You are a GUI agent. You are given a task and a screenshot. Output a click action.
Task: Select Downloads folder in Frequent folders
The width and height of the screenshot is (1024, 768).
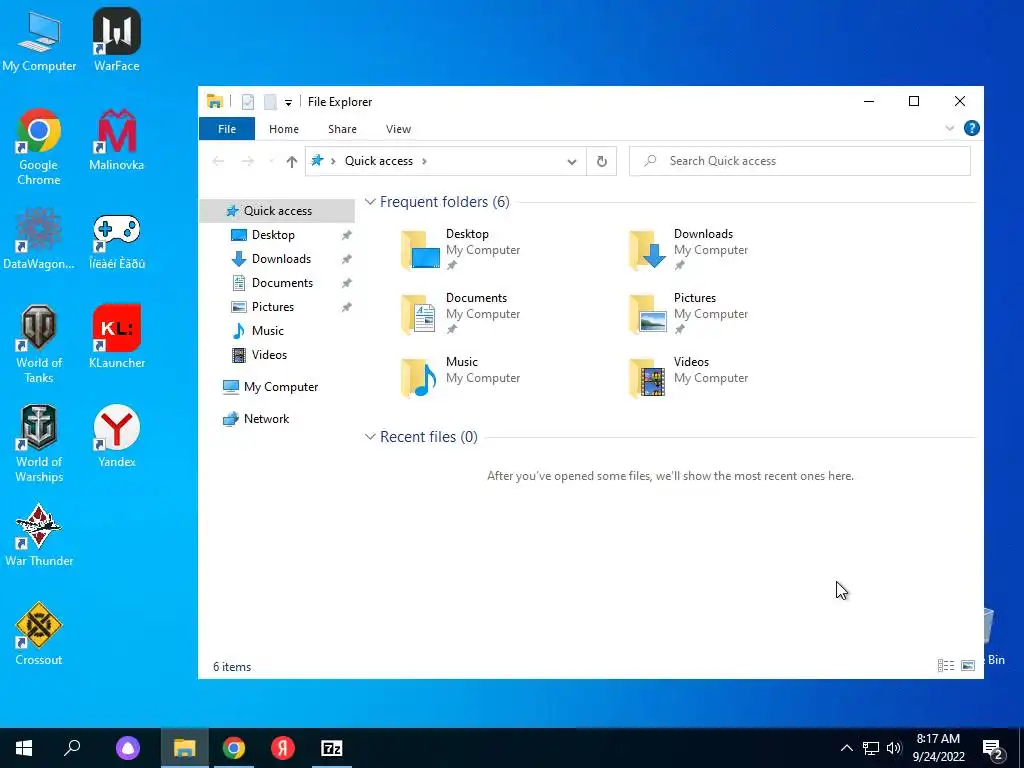pyautogui.click(x=688, y=249)
